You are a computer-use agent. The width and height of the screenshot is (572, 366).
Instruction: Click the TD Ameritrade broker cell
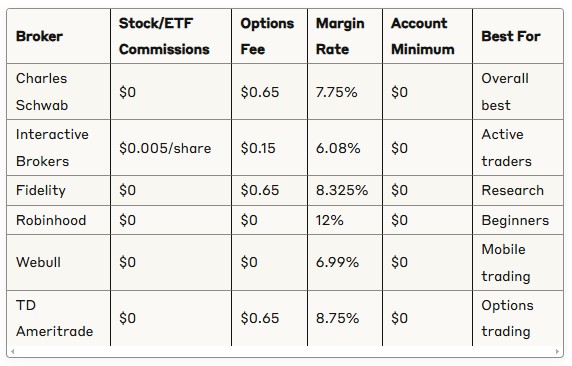point(59,318)
